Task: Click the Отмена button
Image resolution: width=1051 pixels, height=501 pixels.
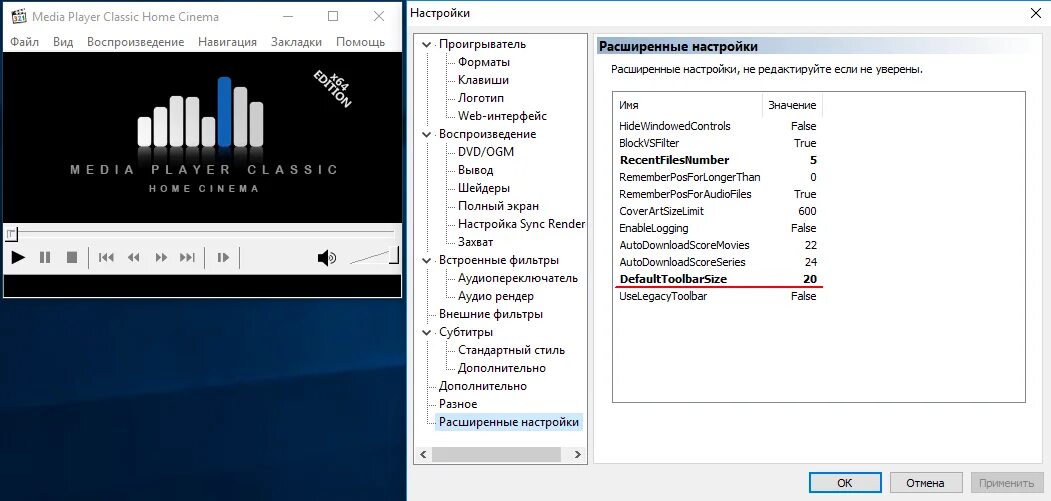Action: [926, 483]
